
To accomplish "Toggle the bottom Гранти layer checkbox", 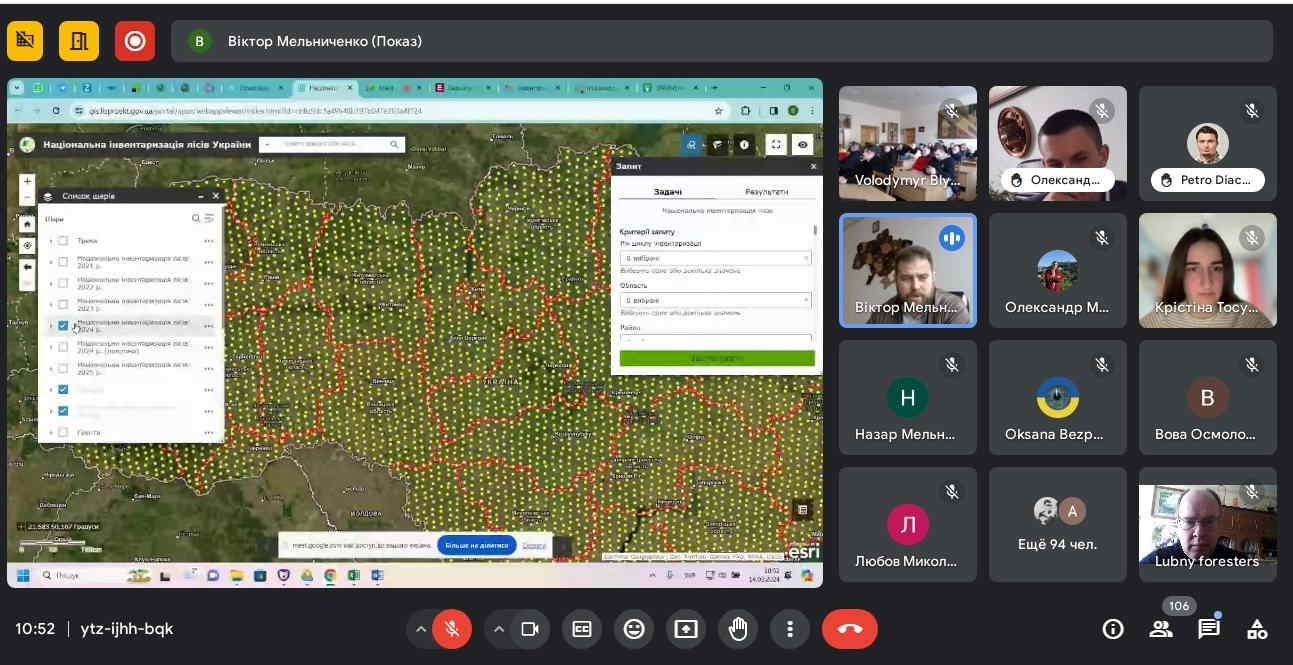I will click(x=63, y=432).
